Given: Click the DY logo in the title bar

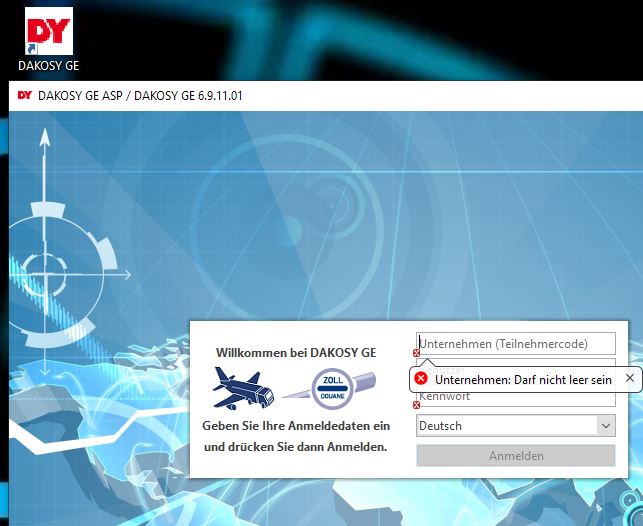Looking at the screenshot, I should (25, 96).
